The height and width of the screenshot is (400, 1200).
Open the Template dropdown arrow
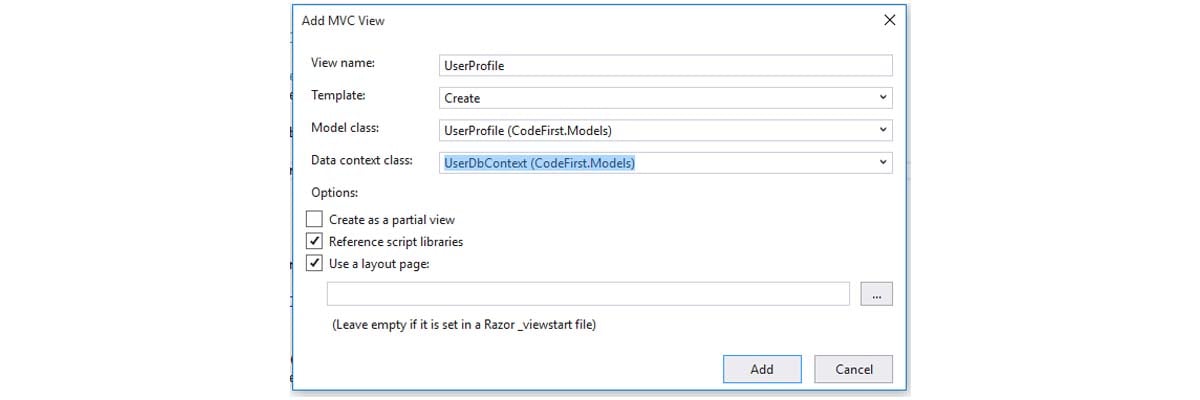(x=882, y=98)
